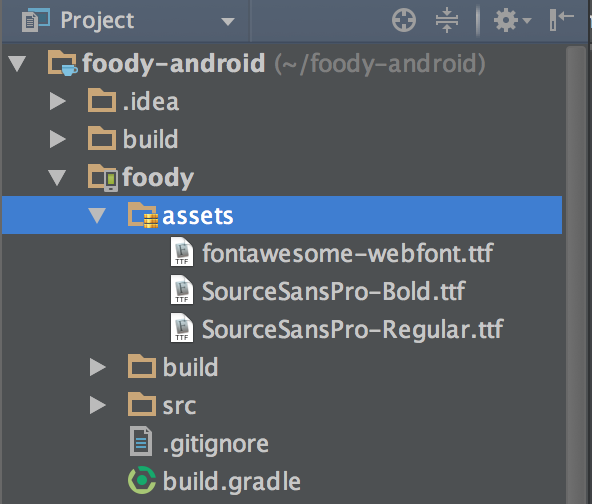
Task: Click the fontawesome-webfont.ttf file icon
Action: tap(182, 252)
